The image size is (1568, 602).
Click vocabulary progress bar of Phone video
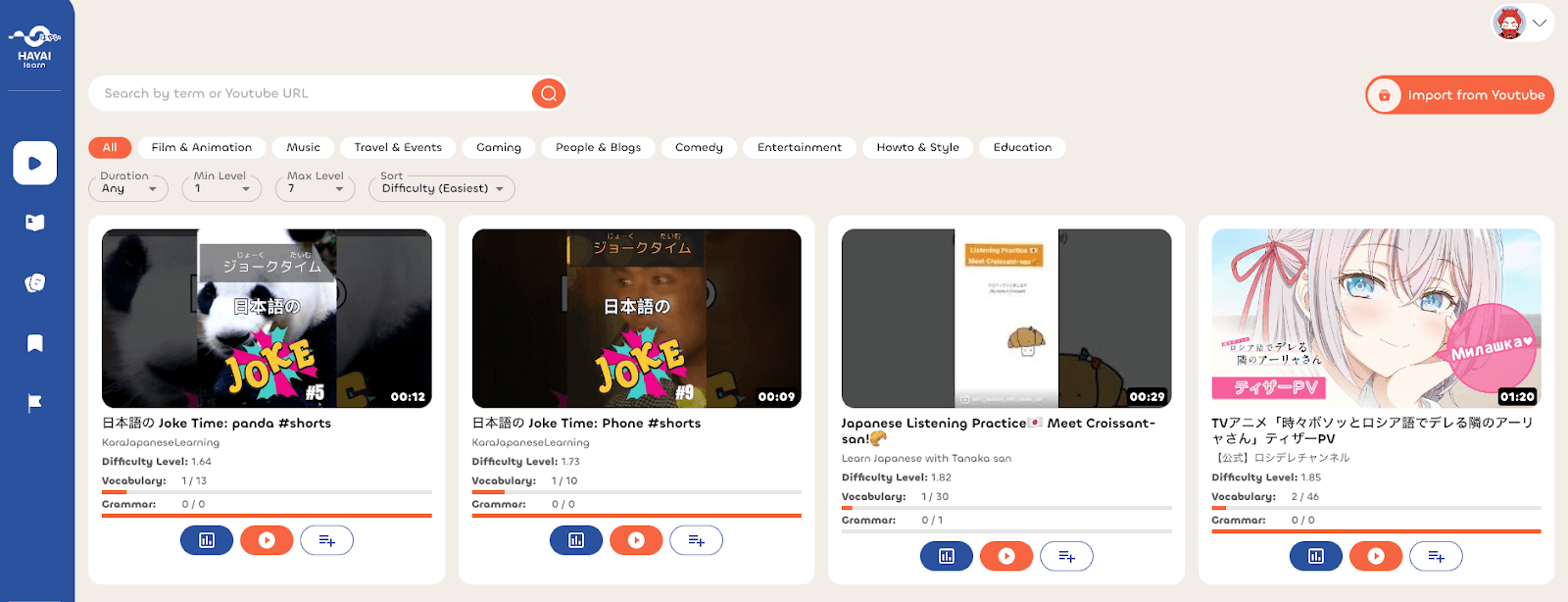[637, 492]
